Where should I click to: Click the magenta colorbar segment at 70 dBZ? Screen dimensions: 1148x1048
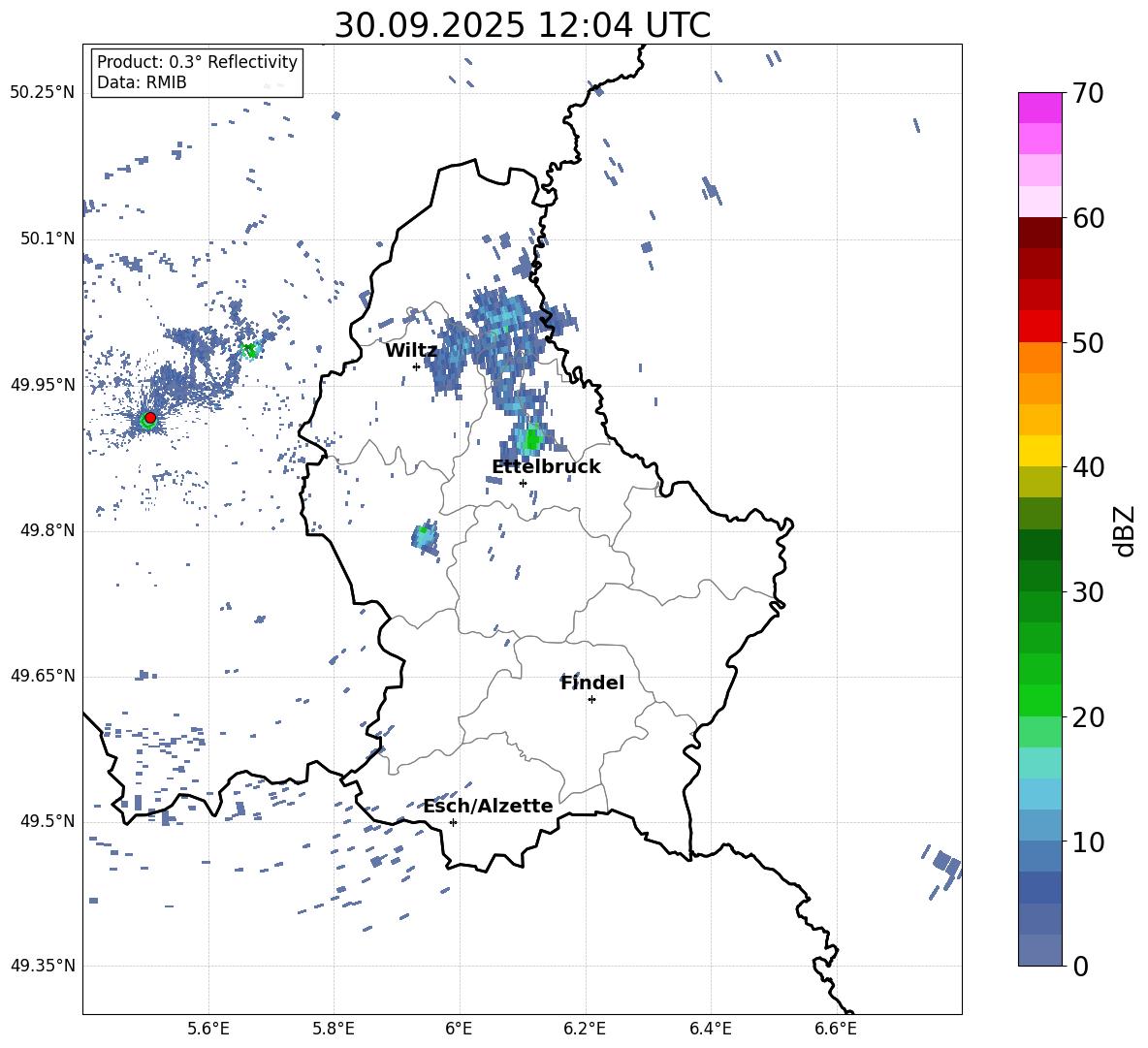click(1039, 108)
